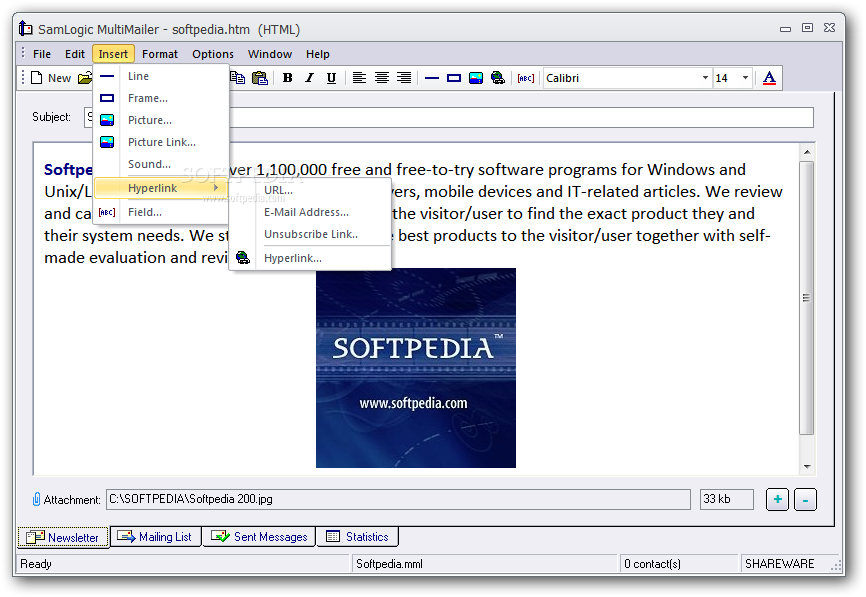Screen dimensions: 866x597
Task: Center align text
Action: tap(382, 78)
